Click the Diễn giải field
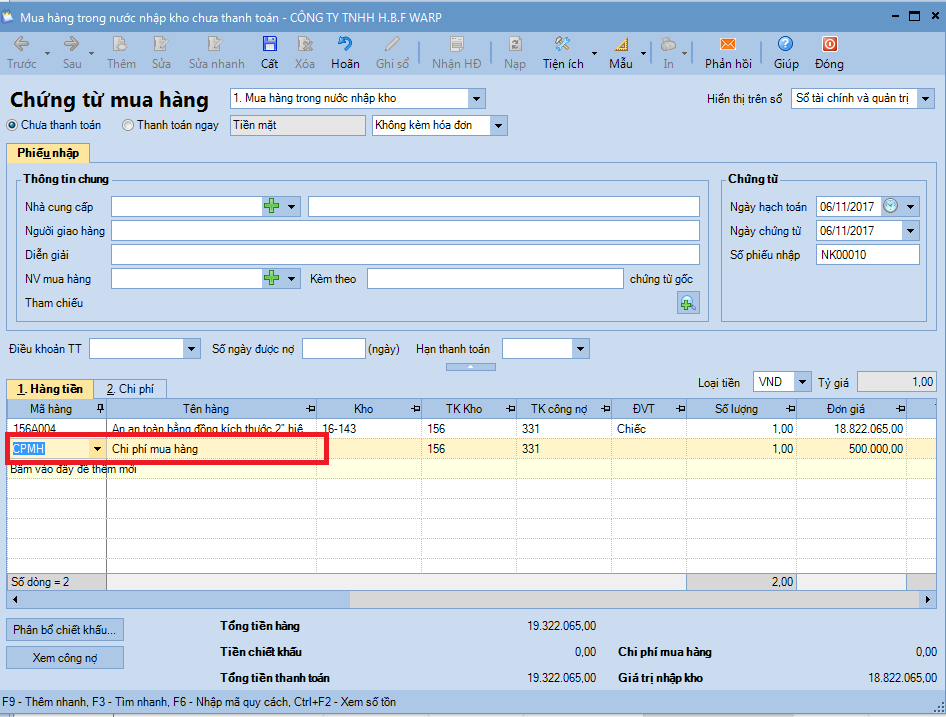The image size is (946, 717). 405,255
